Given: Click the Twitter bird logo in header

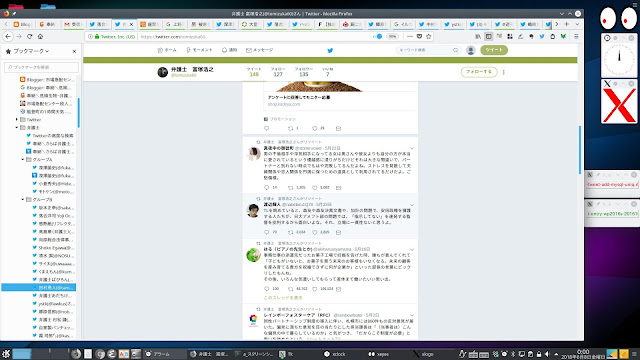Looking at the screenshot, I should pos(330,50).
